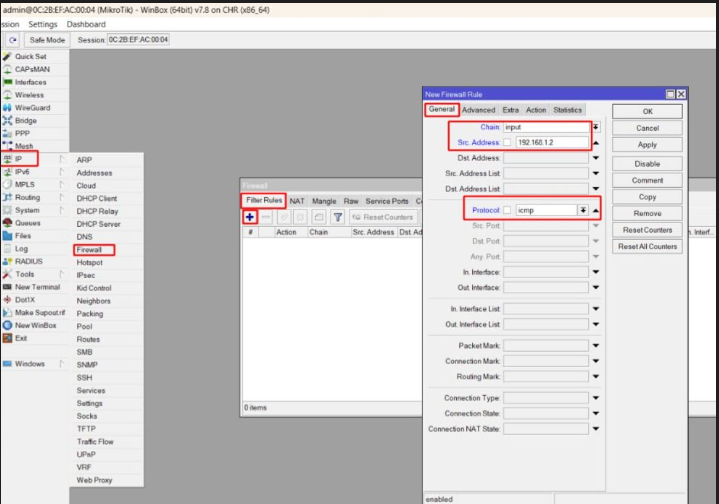Toggle Protocol invert checkbox
This screenshot has height=504, width=719.
click(x=507, y=210)
